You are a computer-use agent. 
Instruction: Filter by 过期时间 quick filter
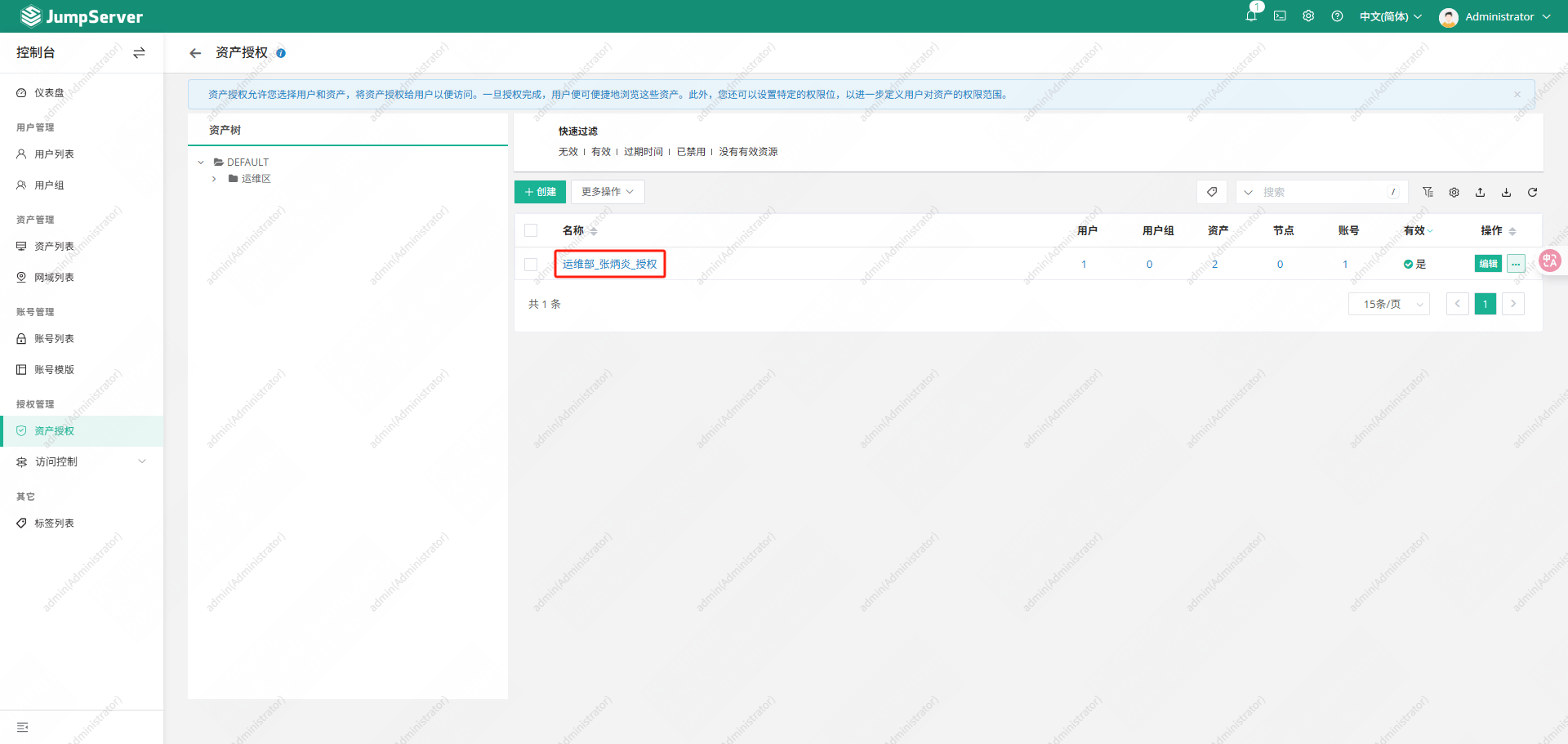point(644,152)
